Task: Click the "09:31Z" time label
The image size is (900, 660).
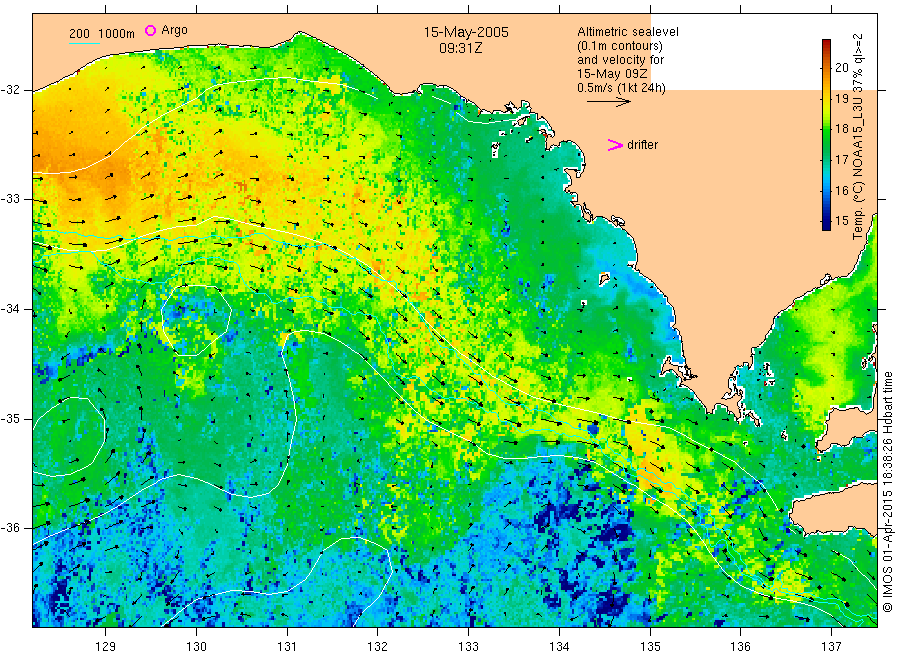Action: tap(460, 48)
